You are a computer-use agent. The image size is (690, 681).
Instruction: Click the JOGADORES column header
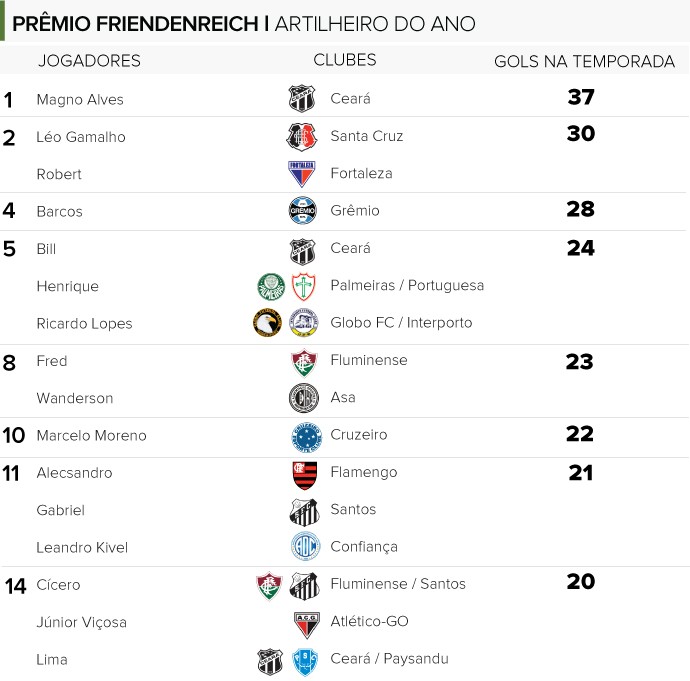coord(89,61)
